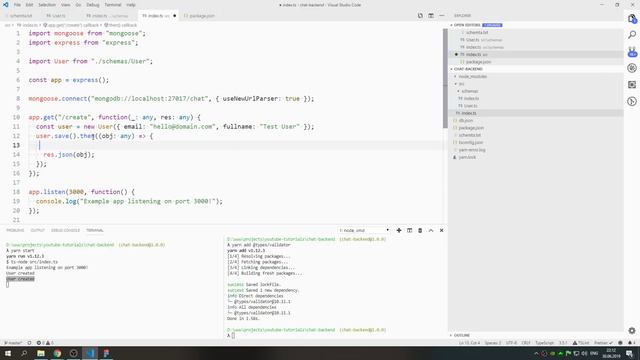Click the open changes icon in the editor title bar

point(420,16)
